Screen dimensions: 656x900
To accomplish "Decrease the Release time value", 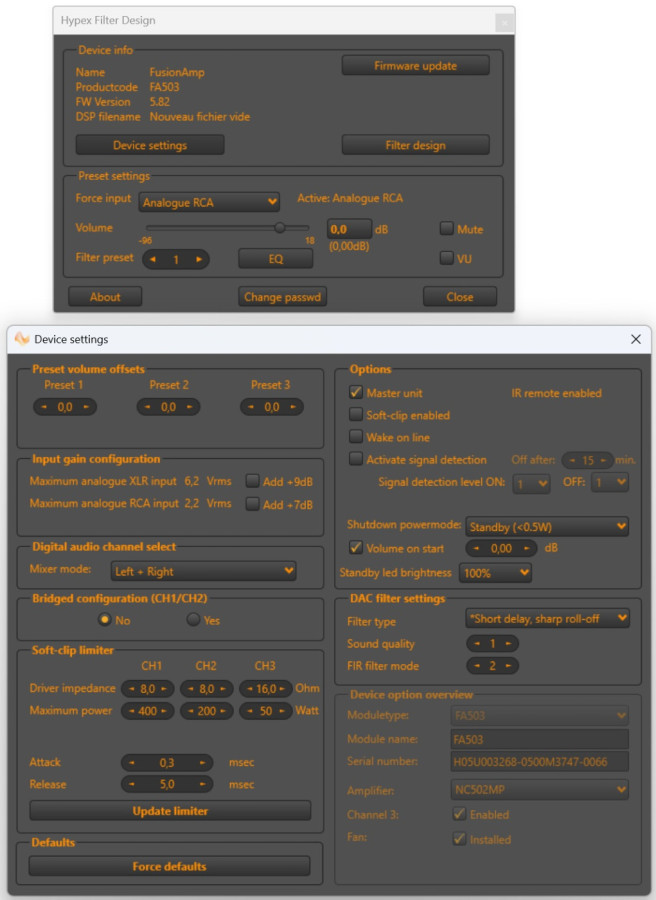I will pyautogui.click(x=132, y=785).
